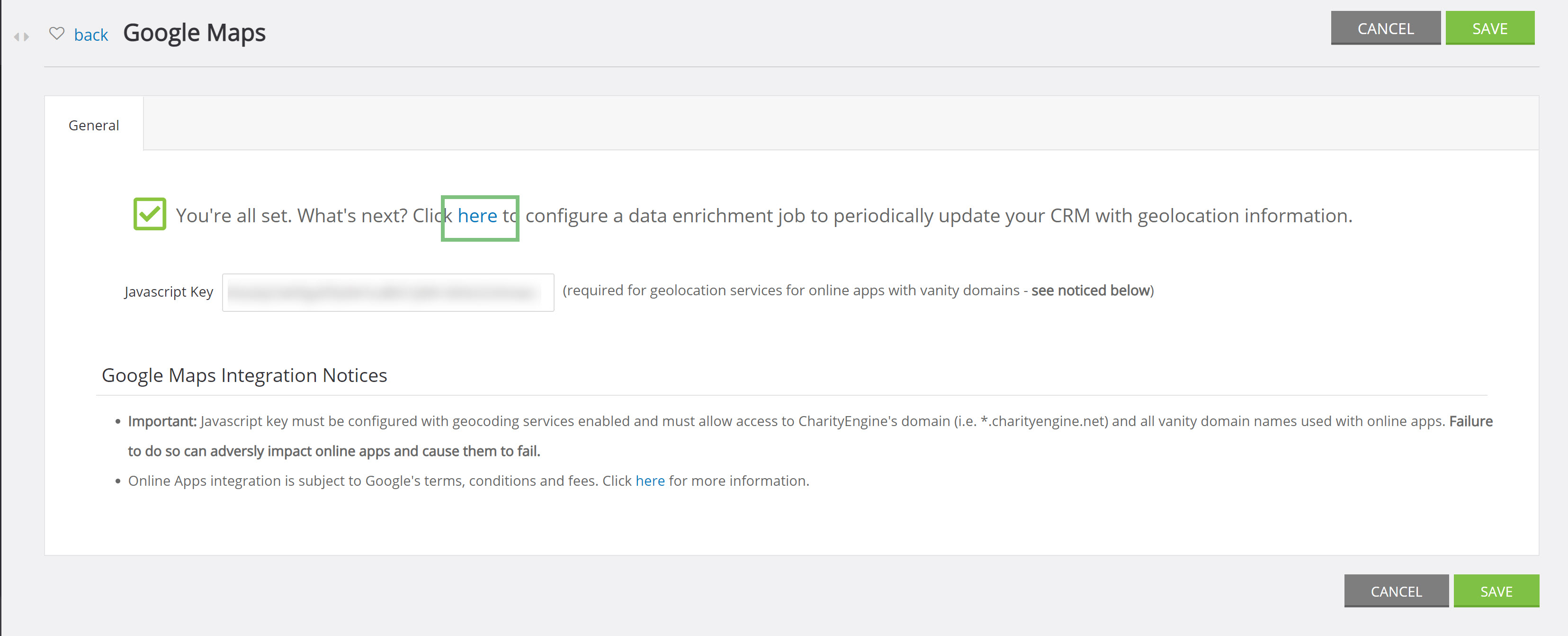This screenshot has width=1568, height=636.
Task: Open 'here' link for Google's terms information
Action: (x=650, y=481)
